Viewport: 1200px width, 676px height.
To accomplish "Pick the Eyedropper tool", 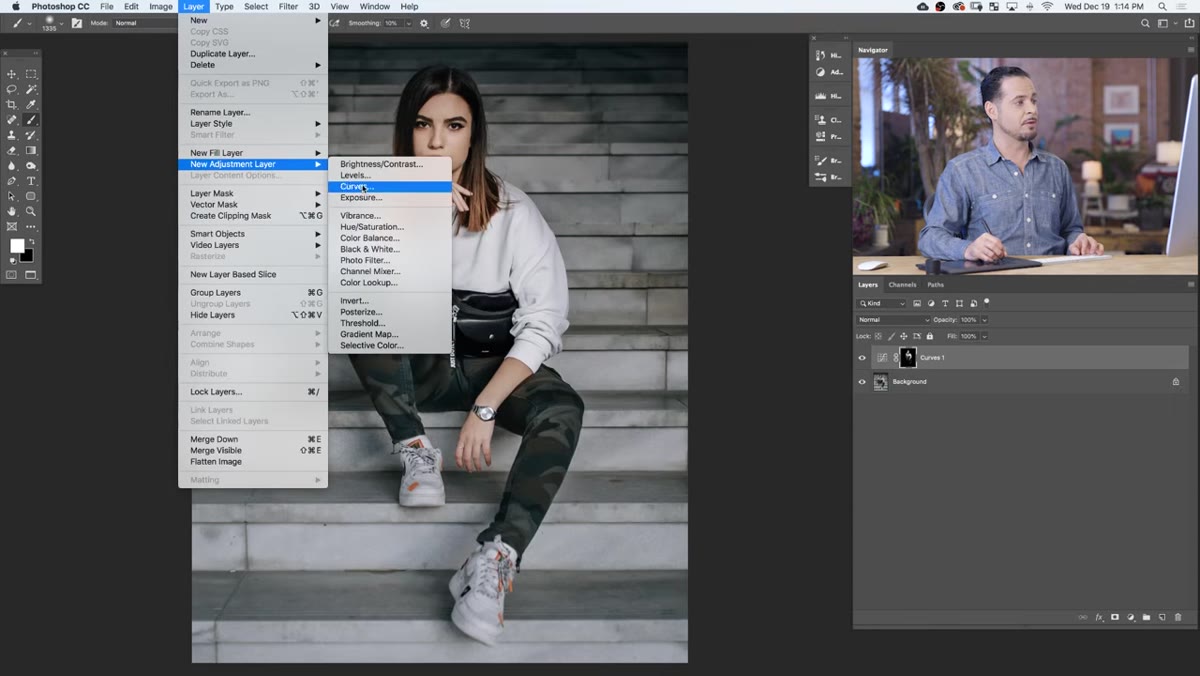I will pos(31,104).
